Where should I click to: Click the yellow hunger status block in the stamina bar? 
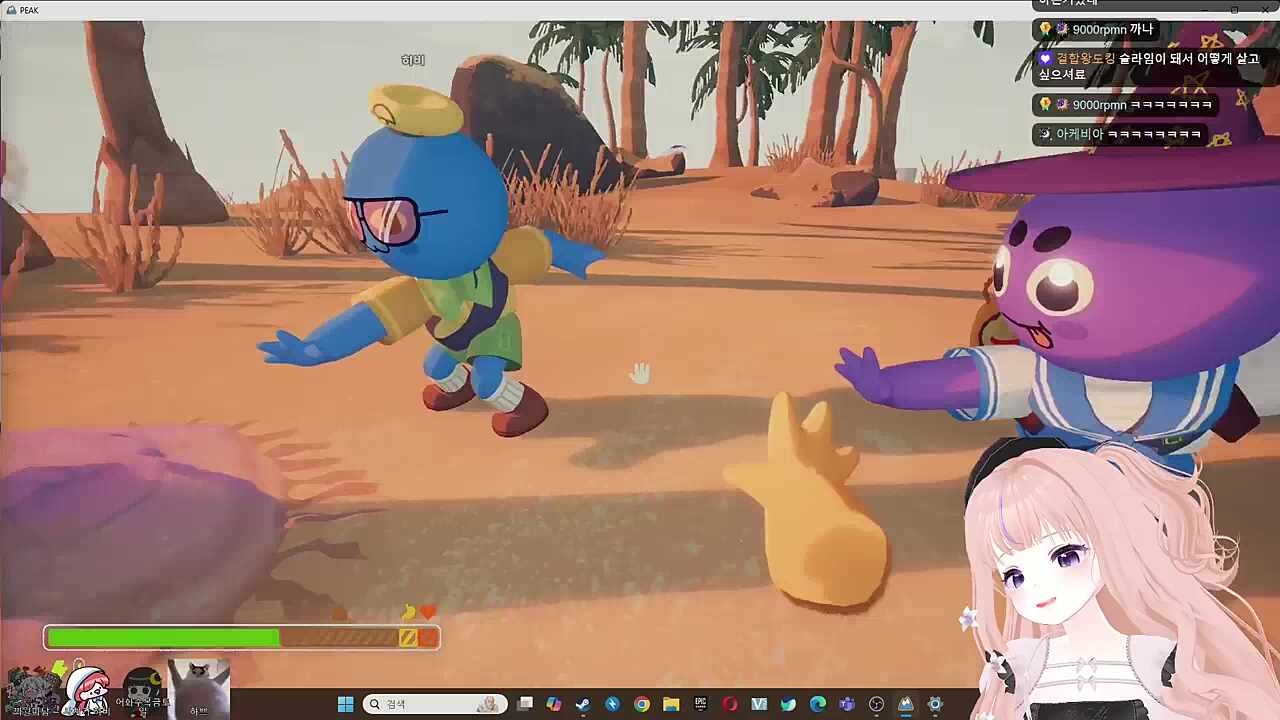click(x=408, y=637)
